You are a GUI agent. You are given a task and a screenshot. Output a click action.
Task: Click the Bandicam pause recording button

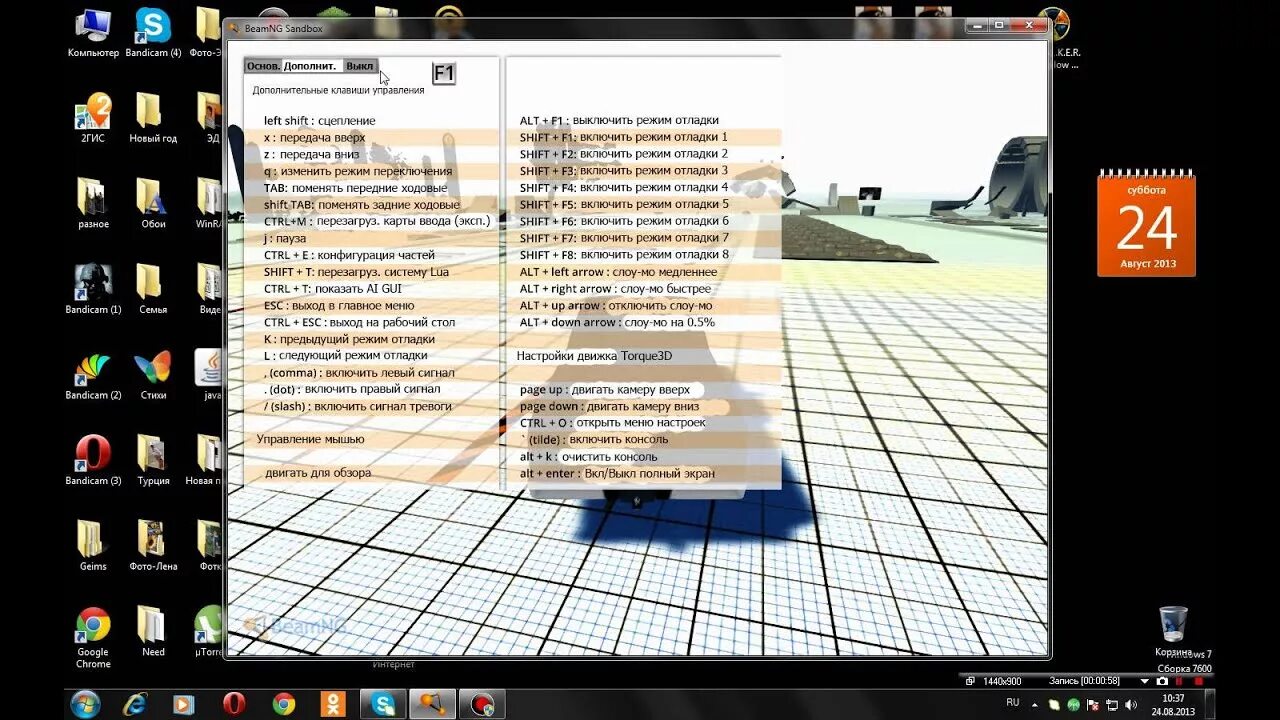1179,681
